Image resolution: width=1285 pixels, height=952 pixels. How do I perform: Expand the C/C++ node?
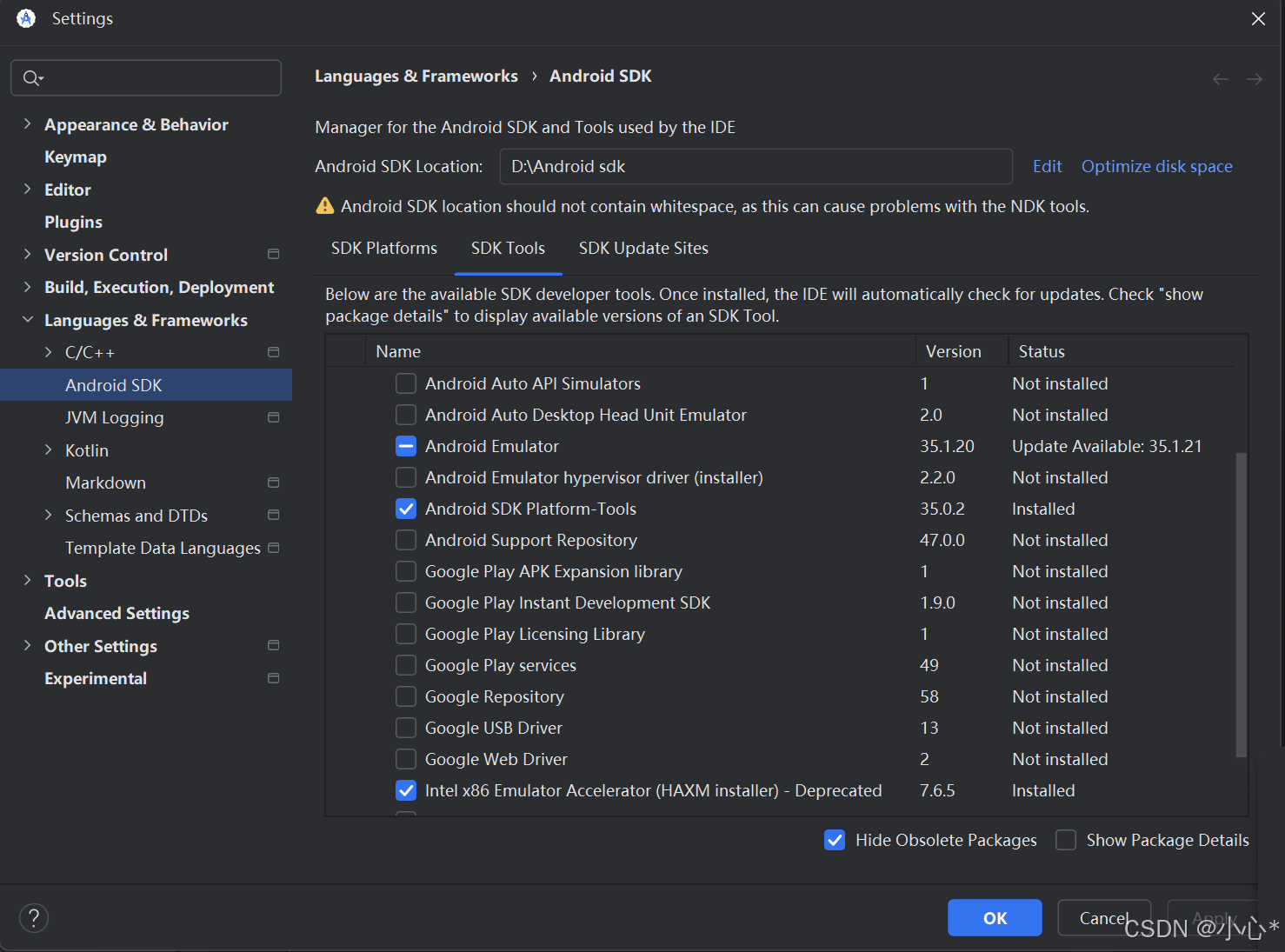tap(48, 352)
